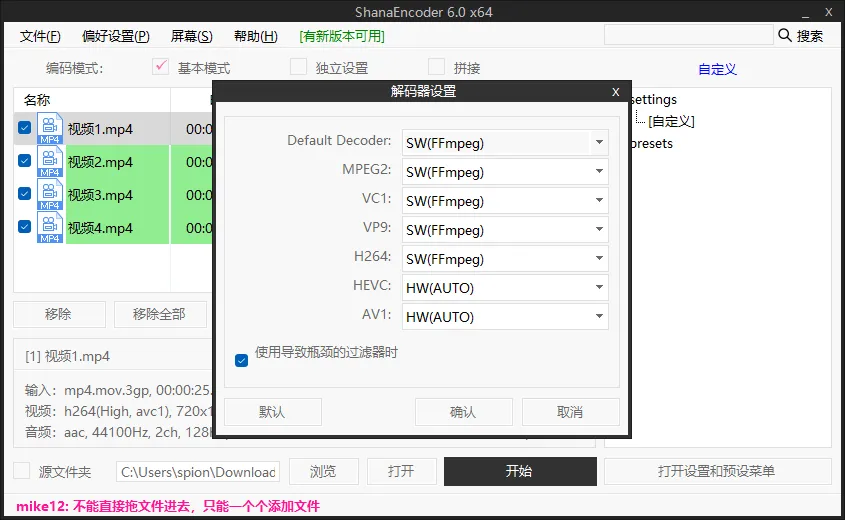
Task: Open the MPEG2 decoder dropdown
Action: (x=505, y=172)
